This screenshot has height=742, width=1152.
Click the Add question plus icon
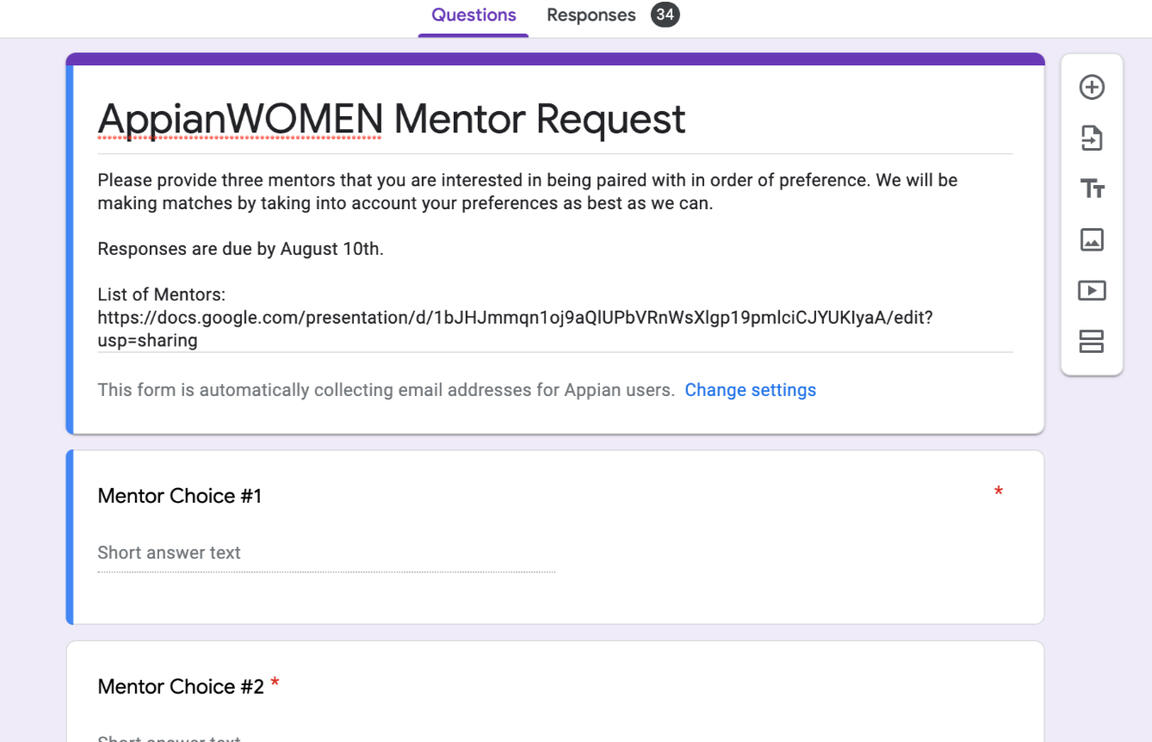[1091, 87]
